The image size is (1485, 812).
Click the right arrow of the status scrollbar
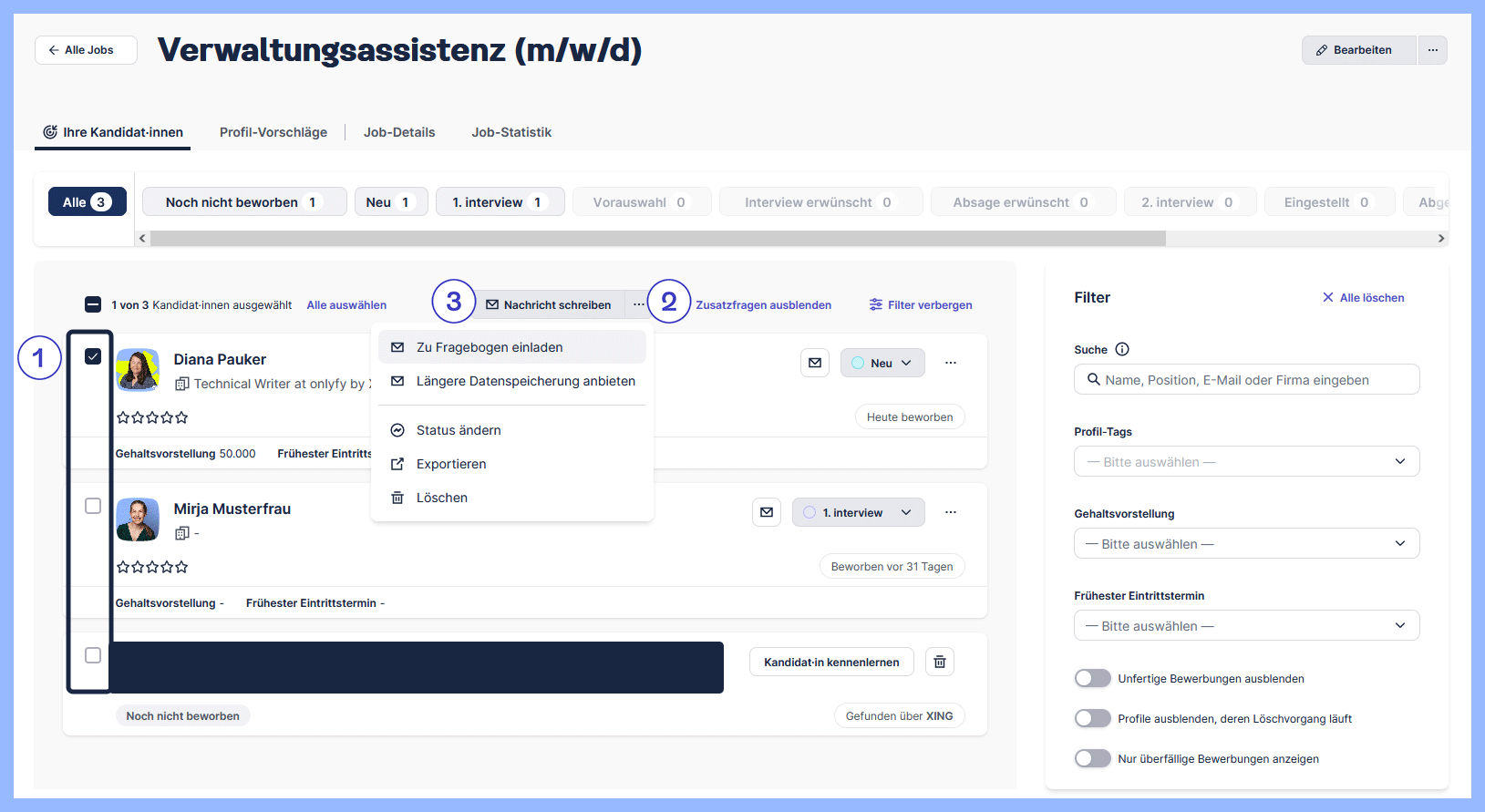click(x=1441, y=239)
